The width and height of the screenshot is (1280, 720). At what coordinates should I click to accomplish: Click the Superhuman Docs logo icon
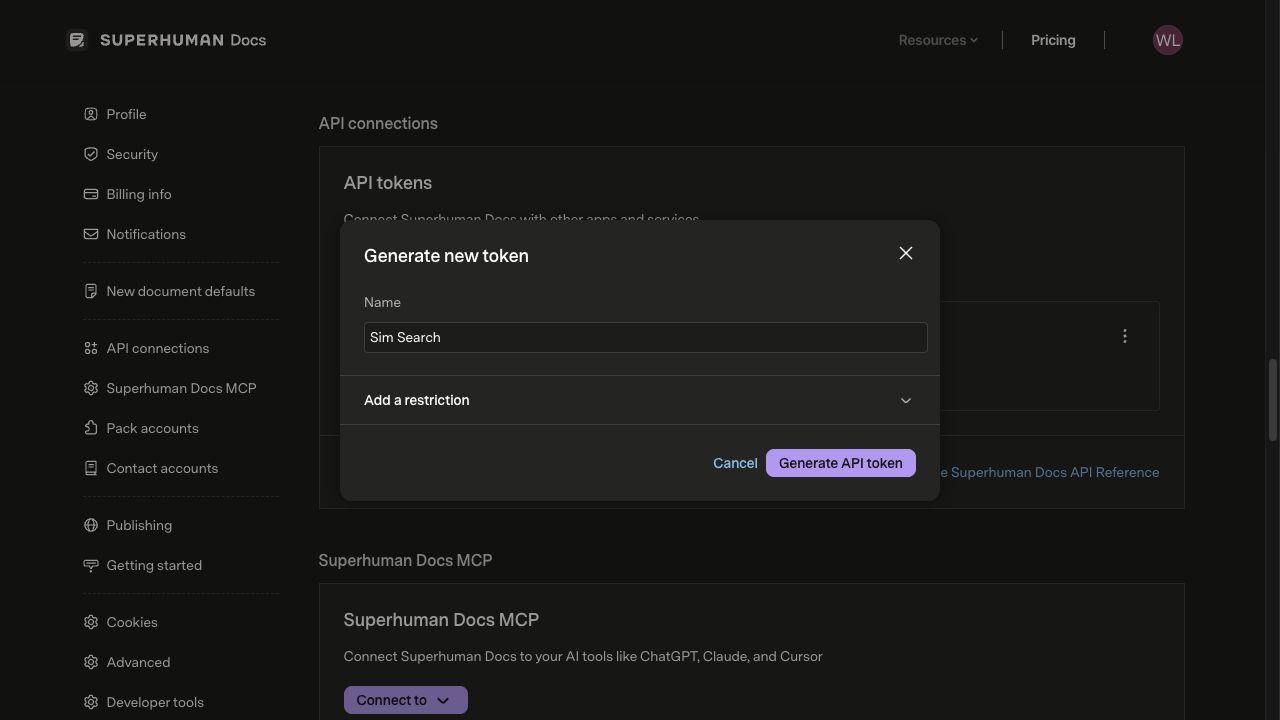point(77,40)
